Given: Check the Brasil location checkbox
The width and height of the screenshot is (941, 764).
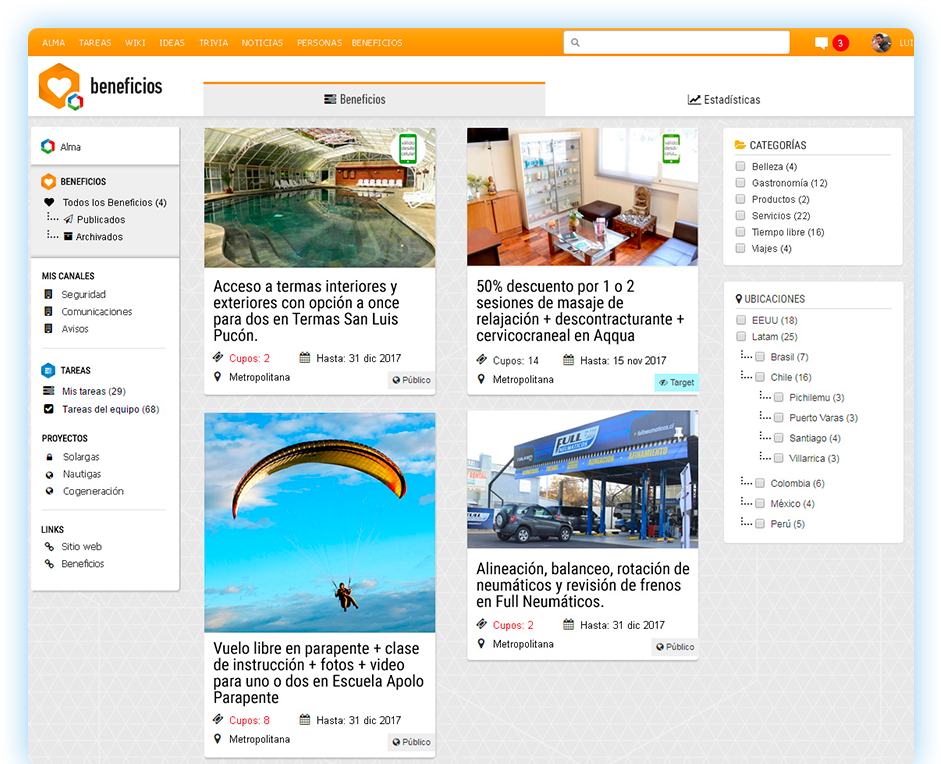Looking at the screenshot, I should (x=760, y=357).
